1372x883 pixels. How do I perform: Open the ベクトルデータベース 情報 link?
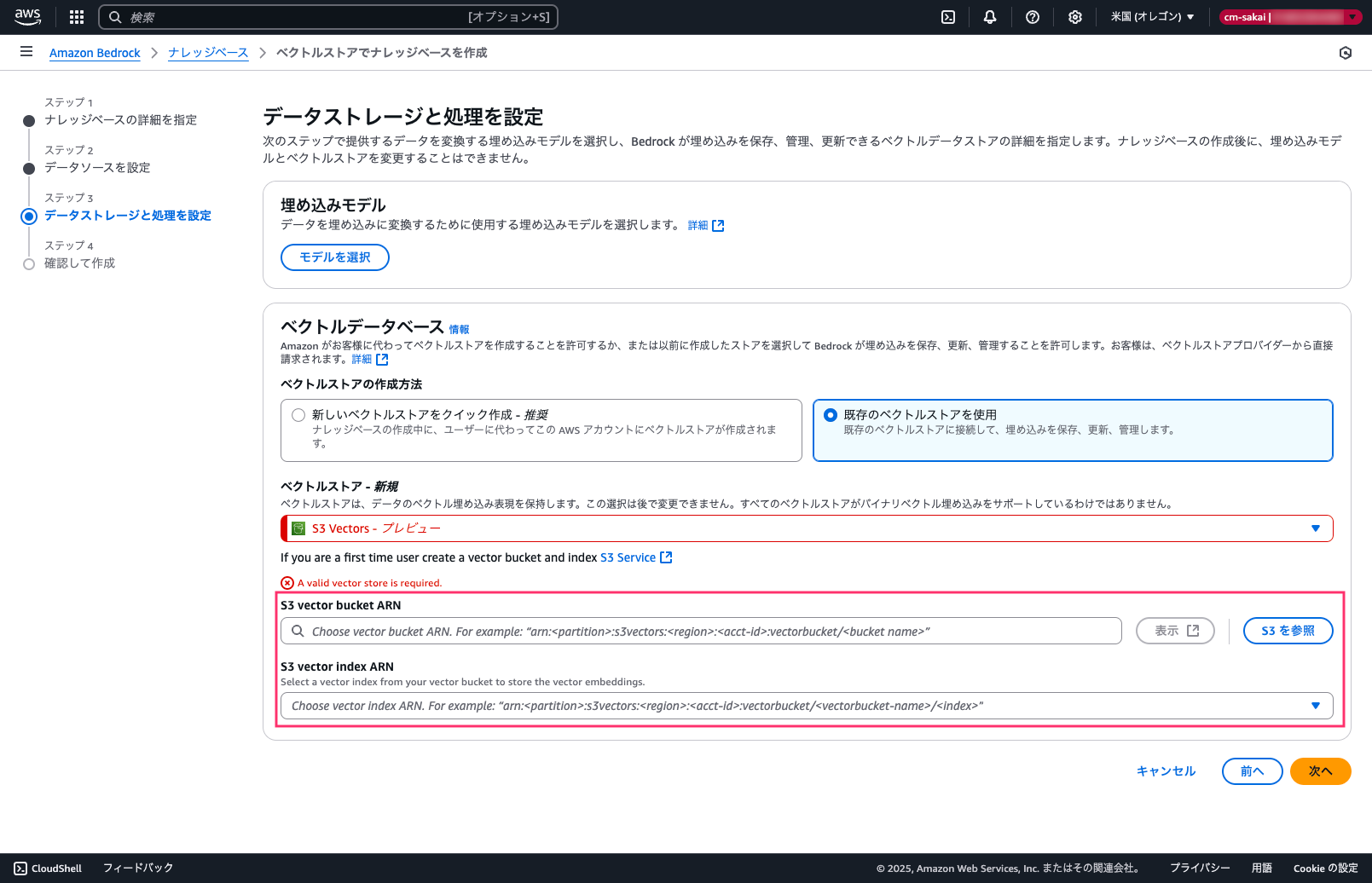(459, 330)
